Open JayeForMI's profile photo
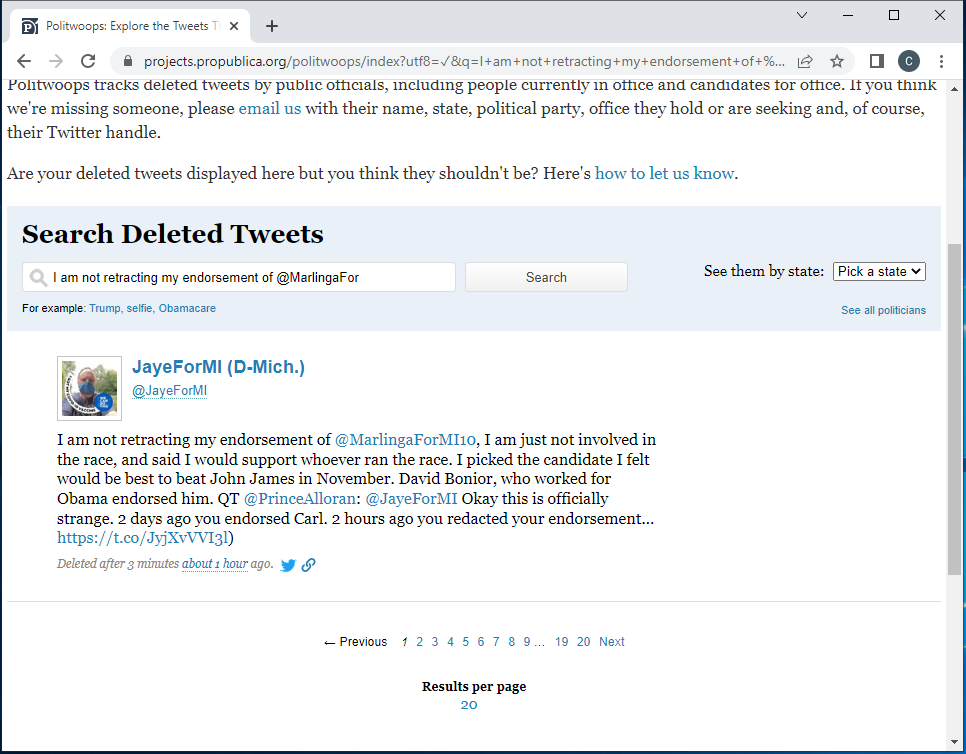This screenshot has width=966, height=754. point(89,389)
